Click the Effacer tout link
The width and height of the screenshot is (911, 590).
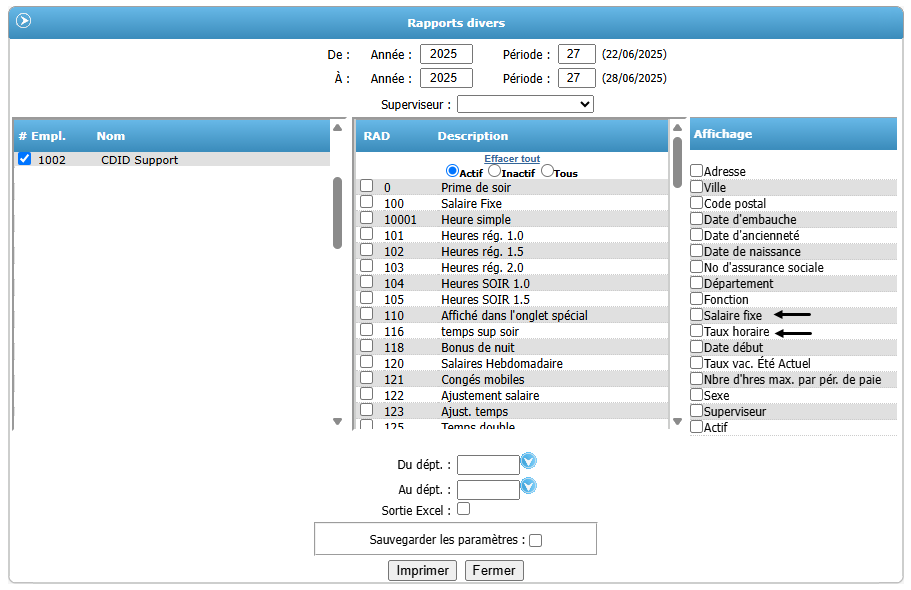[512, 159]
